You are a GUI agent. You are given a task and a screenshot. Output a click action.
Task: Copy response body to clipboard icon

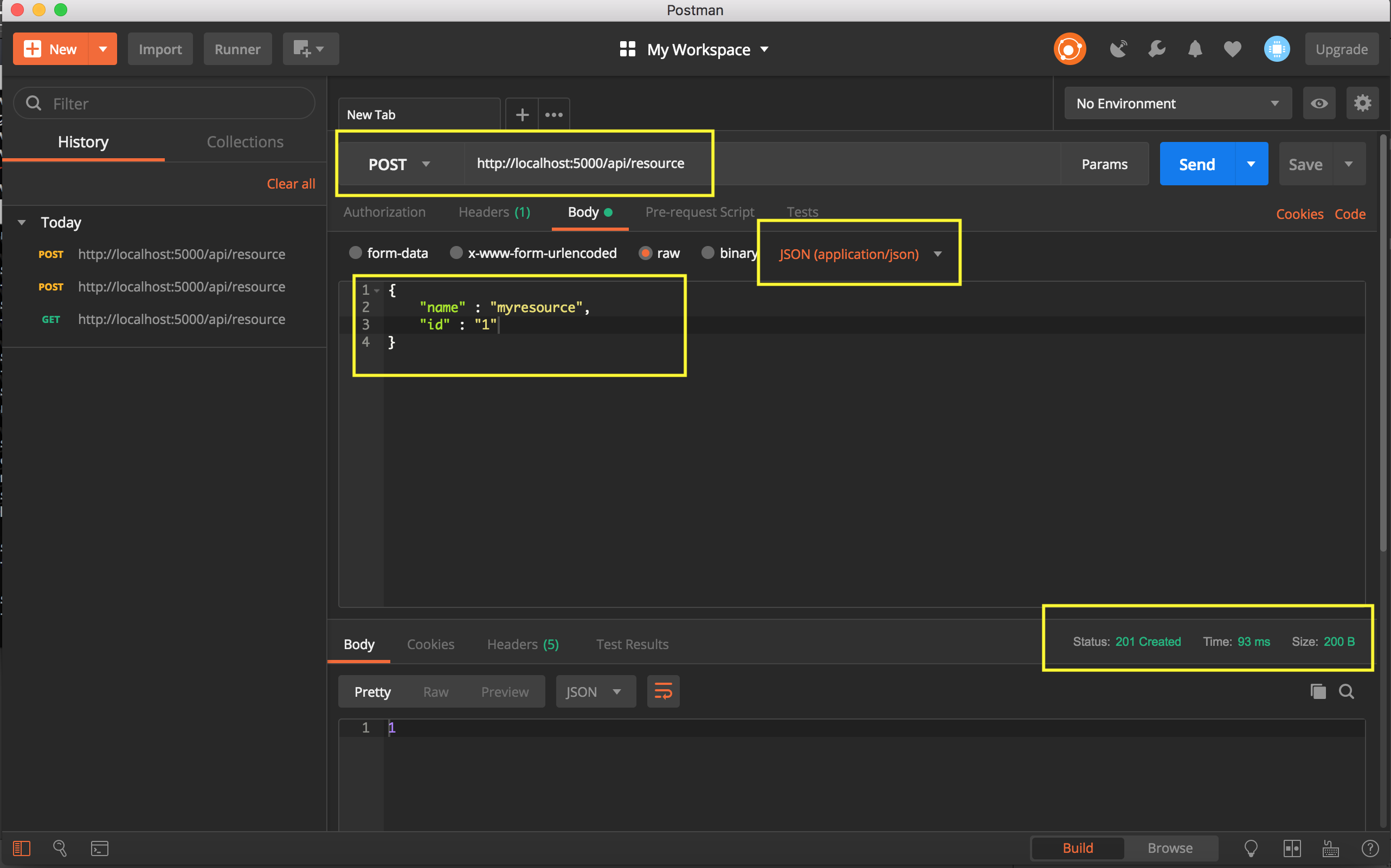(1317, 691)
